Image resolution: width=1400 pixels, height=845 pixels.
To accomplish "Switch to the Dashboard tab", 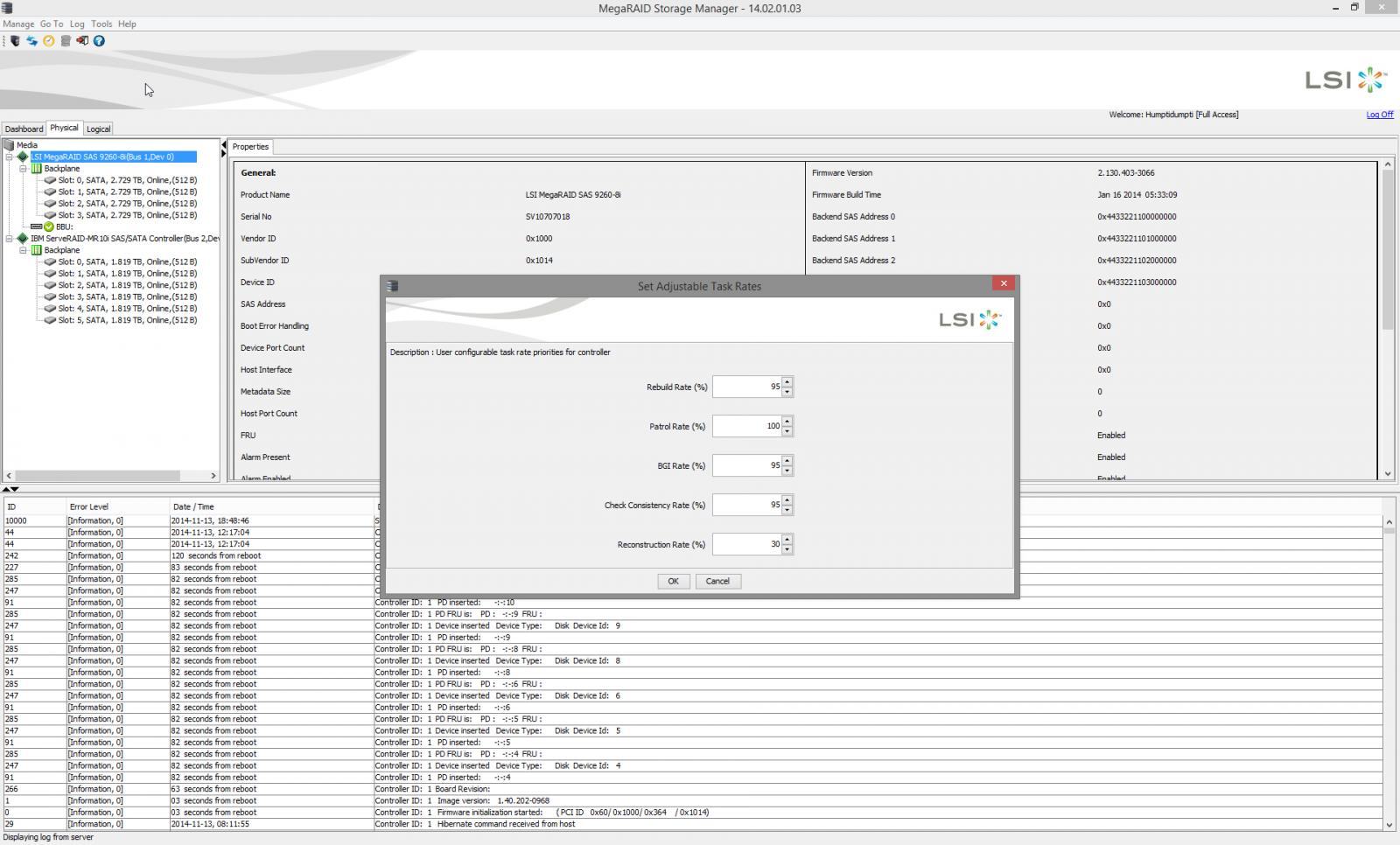I will [x=24, y=129].
